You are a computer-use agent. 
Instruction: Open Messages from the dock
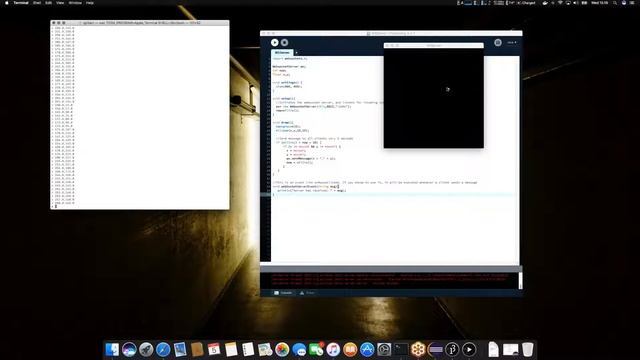299,349
